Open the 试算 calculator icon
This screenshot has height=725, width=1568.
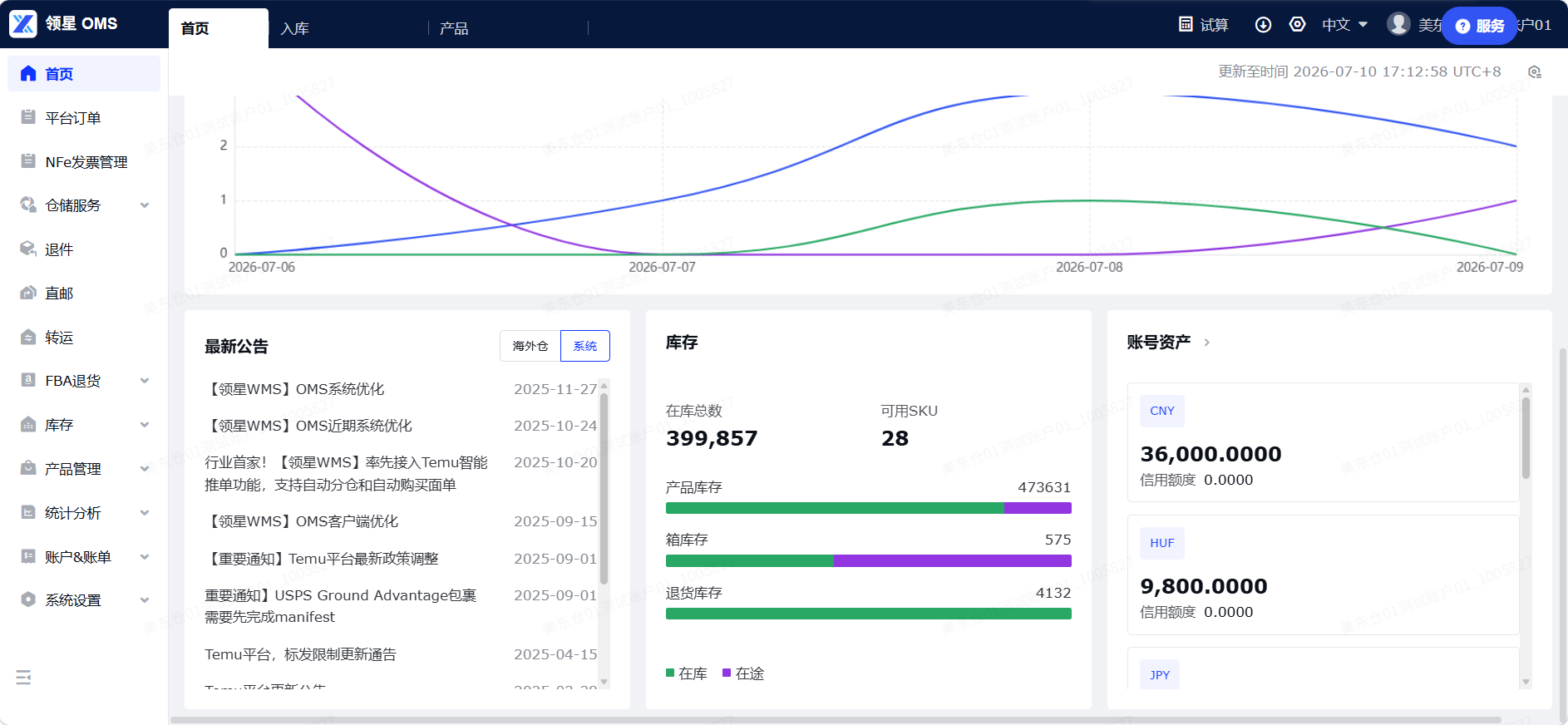(x=1186, y=24)
